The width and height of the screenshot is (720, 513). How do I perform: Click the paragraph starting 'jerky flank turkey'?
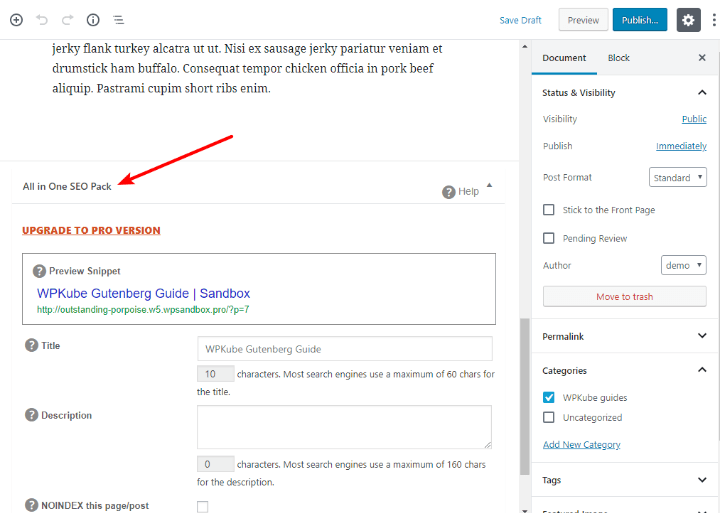(x=248, y=68)
